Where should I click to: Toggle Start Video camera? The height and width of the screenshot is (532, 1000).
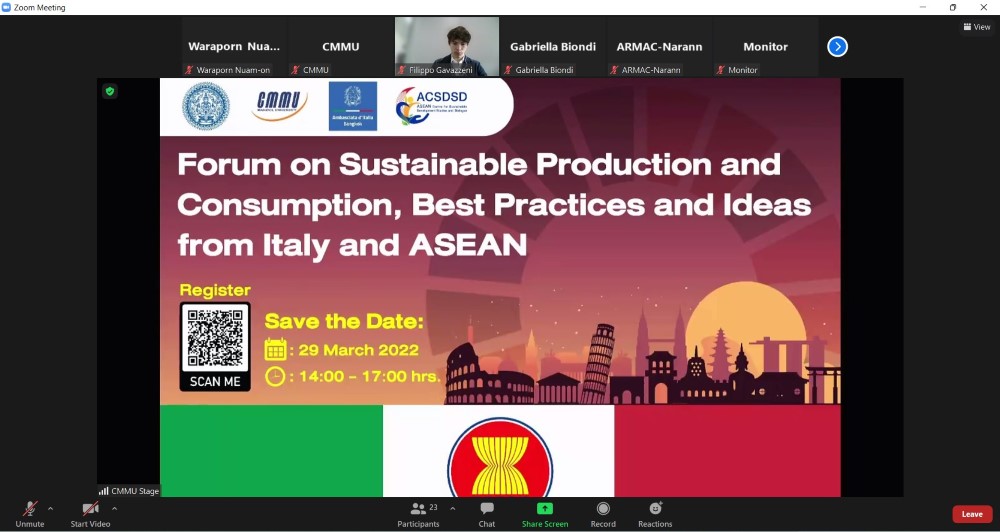click(x=90, y=510)
